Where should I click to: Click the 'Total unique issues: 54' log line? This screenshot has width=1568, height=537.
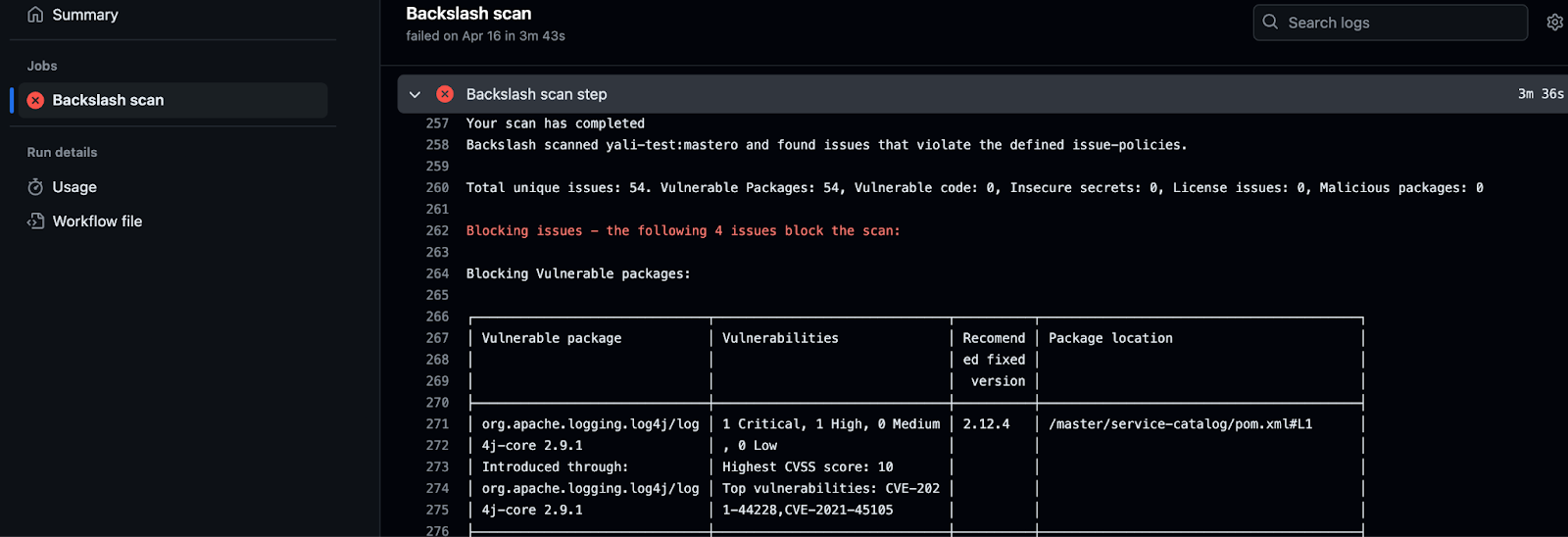pyautogui.click(x=974, y=188)
